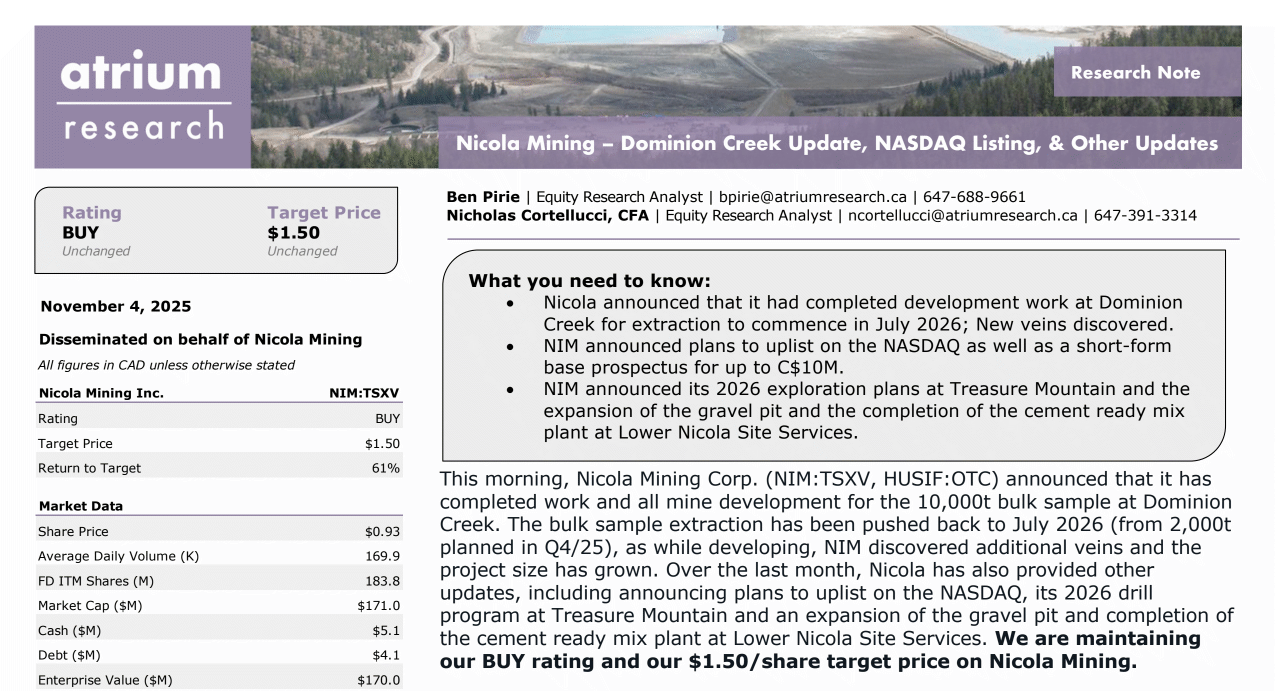1275x691 pixels.
Task: Click the Market Data section heading
Action: click(x=80, y=506)
